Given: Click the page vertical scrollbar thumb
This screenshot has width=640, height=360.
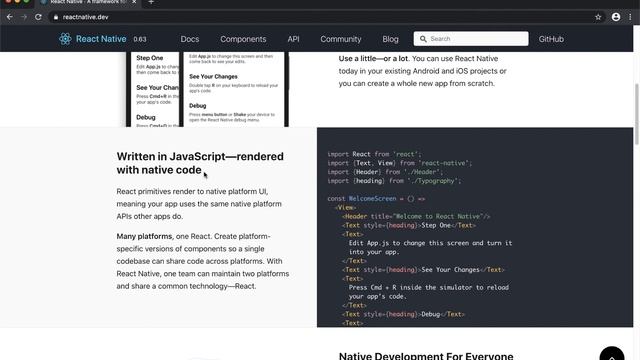Looking at the screenshot, I should click(x=637, y=114).
